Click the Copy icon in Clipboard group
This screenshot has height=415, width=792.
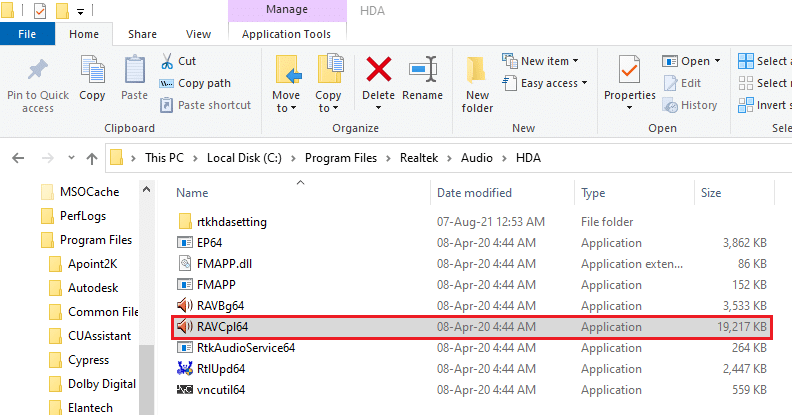[92, 75]
